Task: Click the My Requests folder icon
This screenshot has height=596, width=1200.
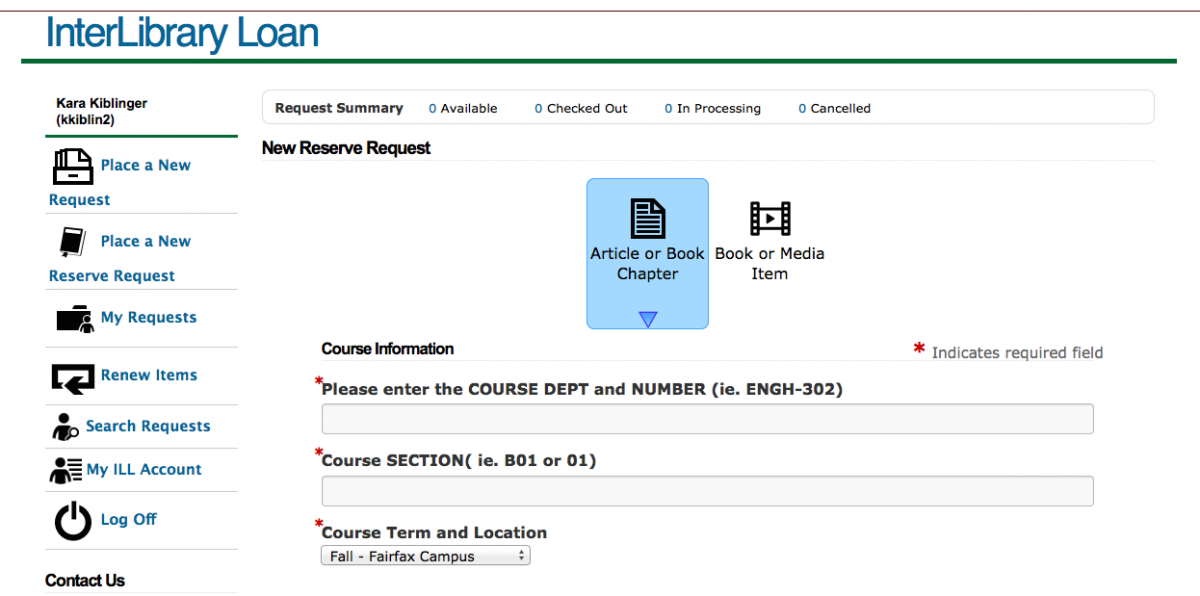Action: point(75,318)
